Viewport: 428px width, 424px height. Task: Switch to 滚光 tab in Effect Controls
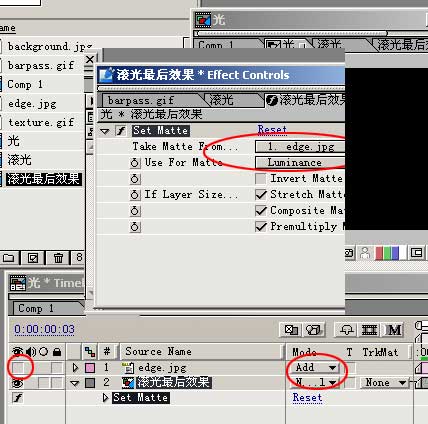point(221,100)
